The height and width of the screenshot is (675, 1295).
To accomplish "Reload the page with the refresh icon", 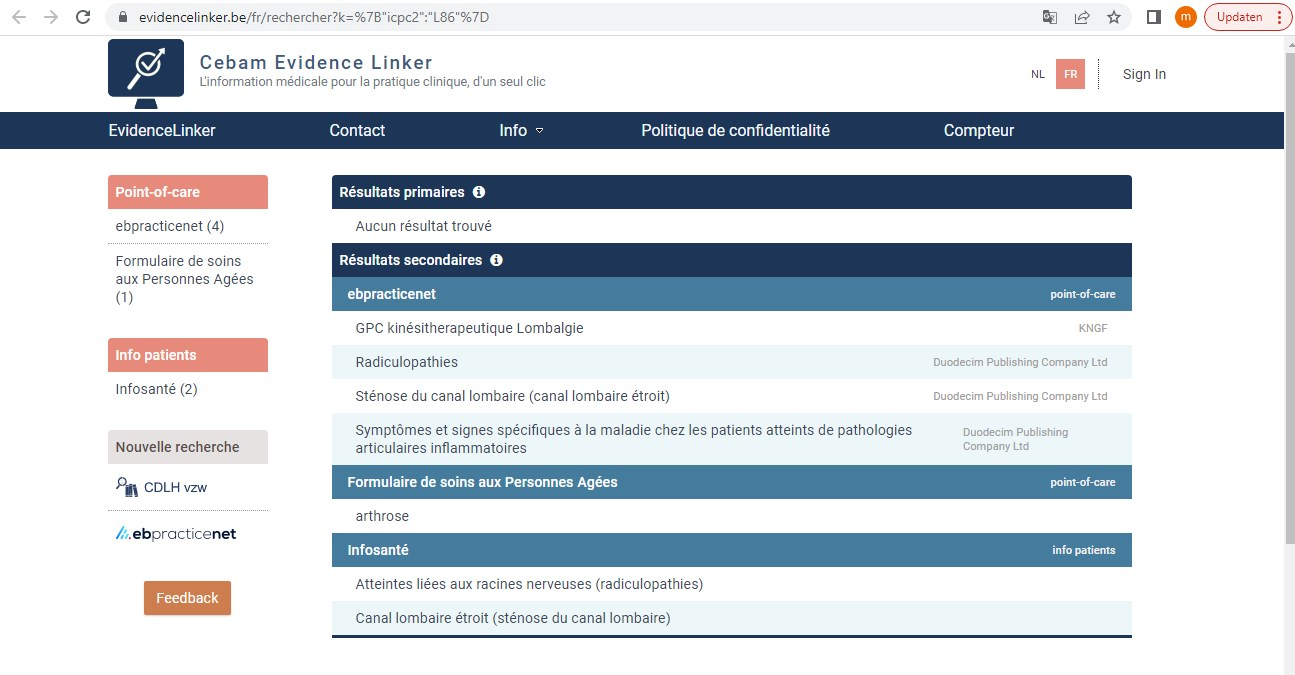I will click(x=83, y=17).
